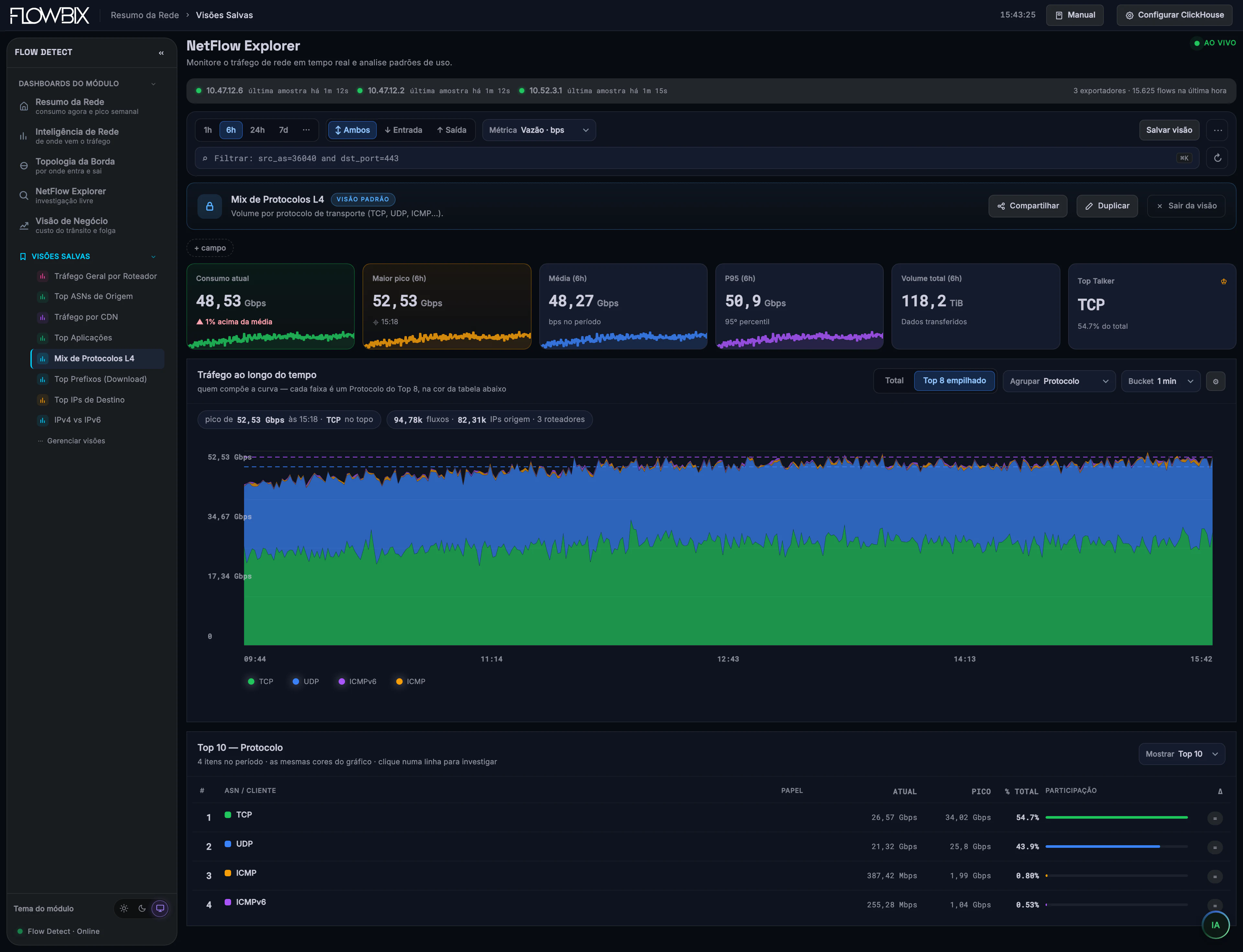Switch chart to Total mode
The width and height of the screenshot is (1243, 952).
(x=894, y=381)
